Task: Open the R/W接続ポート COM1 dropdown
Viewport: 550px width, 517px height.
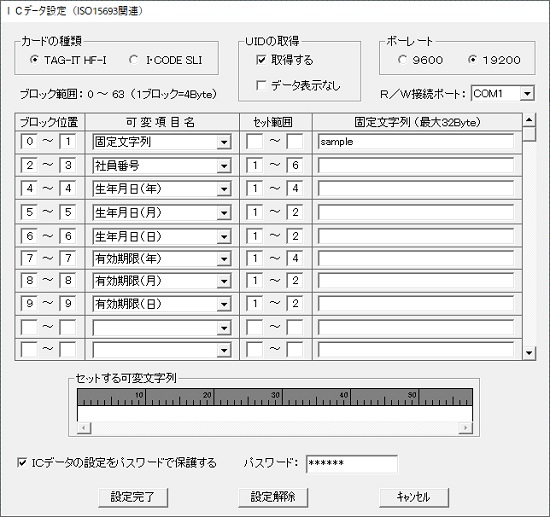Action: point(527,94)
